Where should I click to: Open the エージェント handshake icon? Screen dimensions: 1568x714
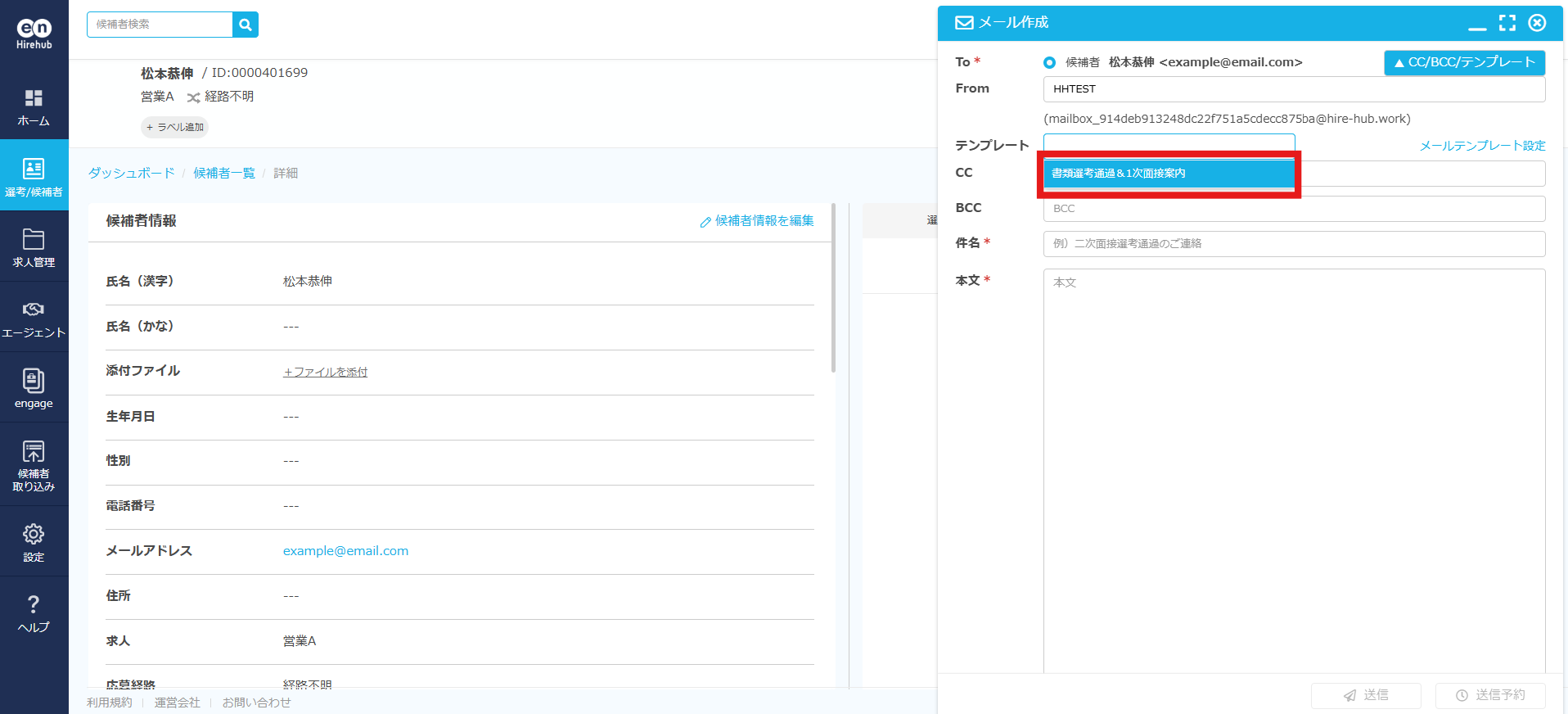(34, 310)
